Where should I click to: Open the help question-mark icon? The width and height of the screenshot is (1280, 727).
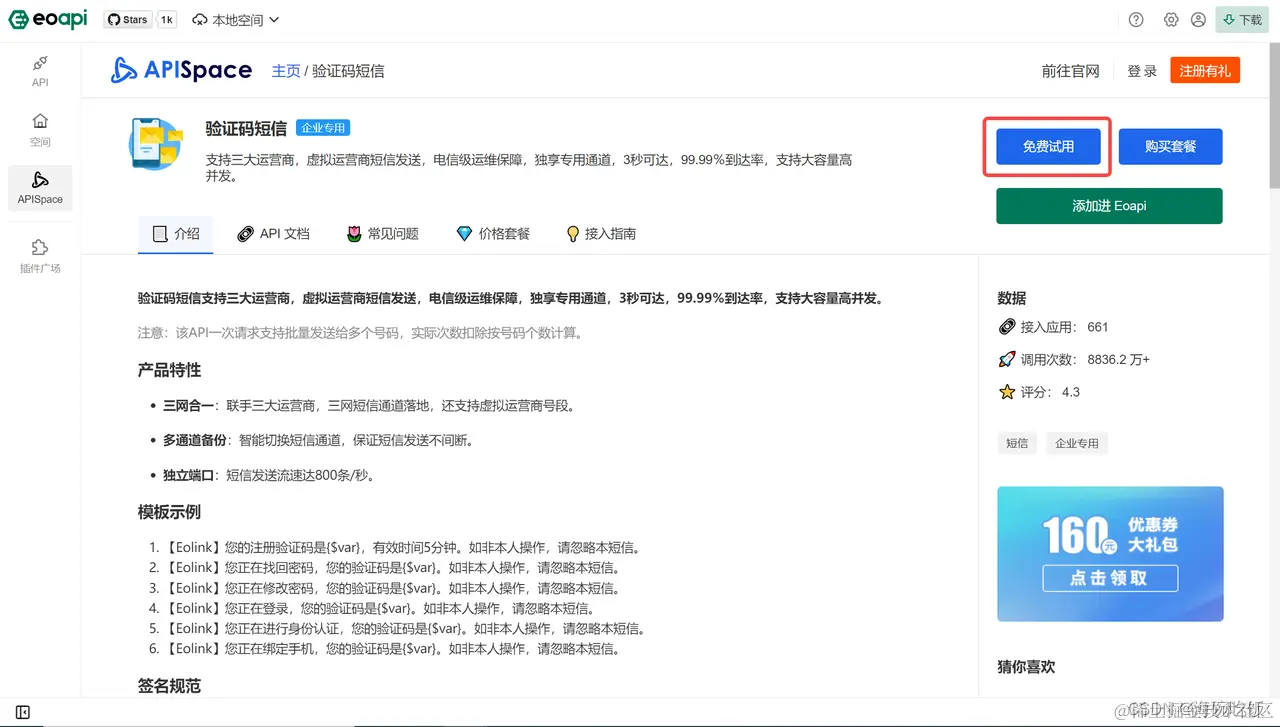[x=1136, y=19]
